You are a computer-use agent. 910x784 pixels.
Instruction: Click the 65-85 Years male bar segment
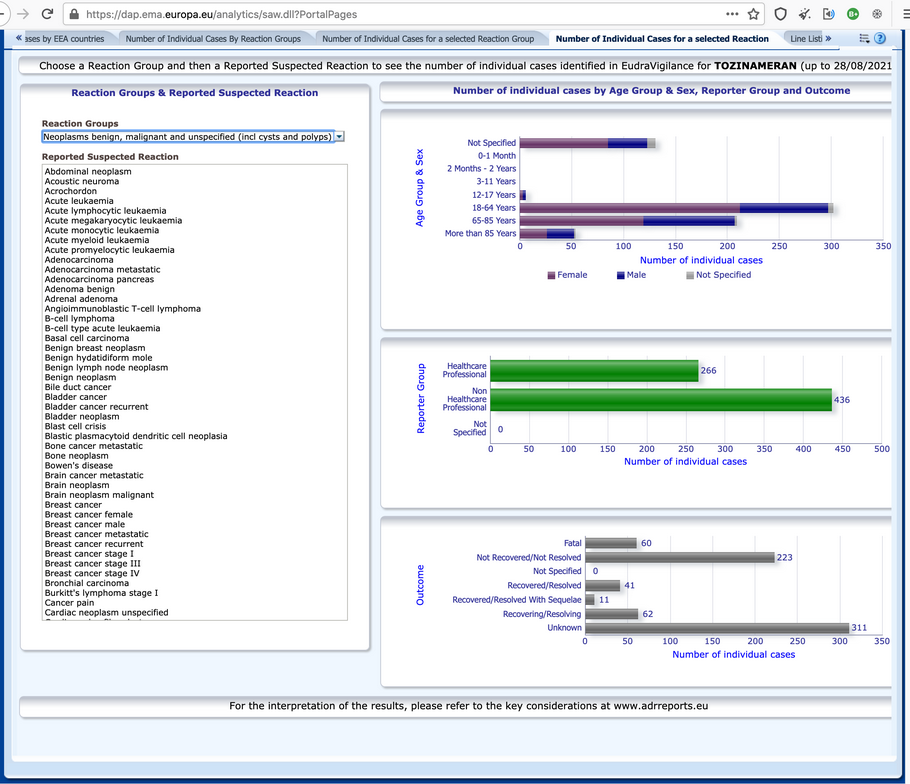(689, 221)
